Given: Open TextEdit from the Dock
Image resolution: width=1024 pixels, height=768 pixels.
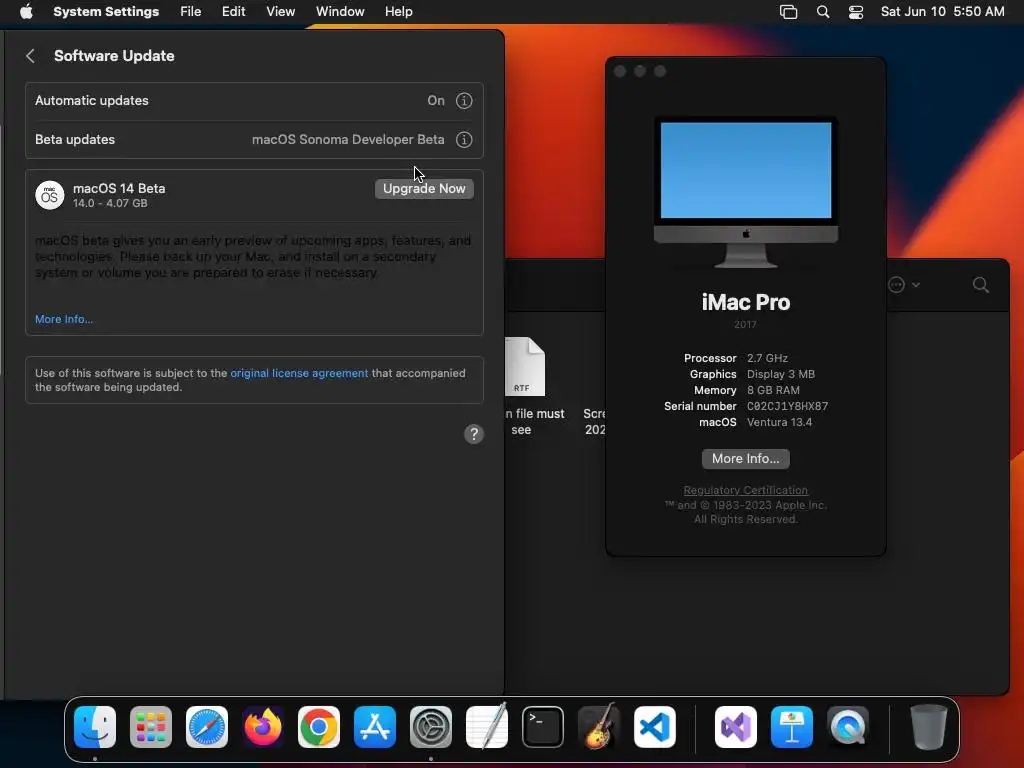Looking at the screenshot, I should point(487,726).
